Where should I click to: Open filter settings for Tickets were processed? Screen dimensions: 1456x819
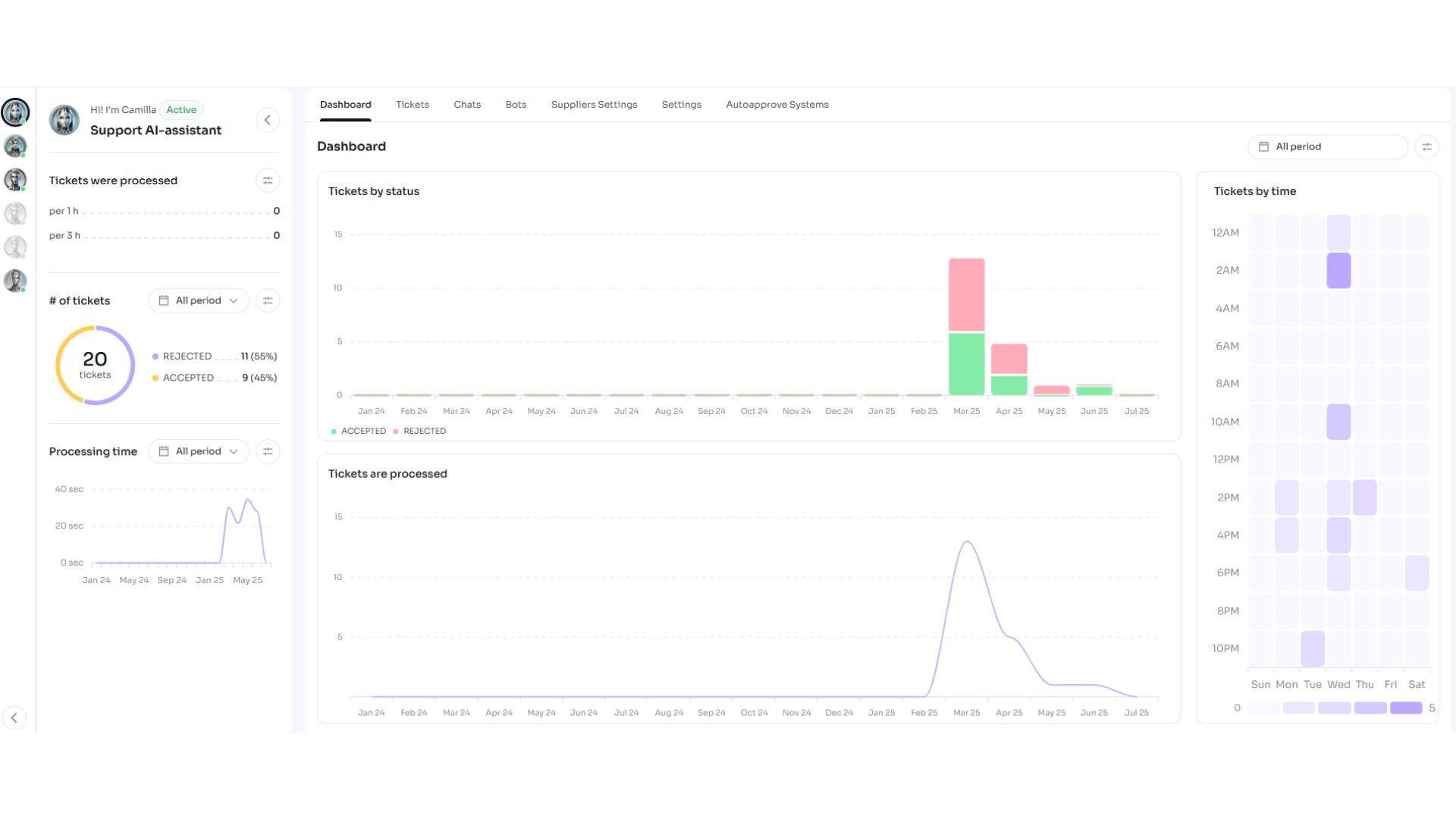(x=268, y=180)
